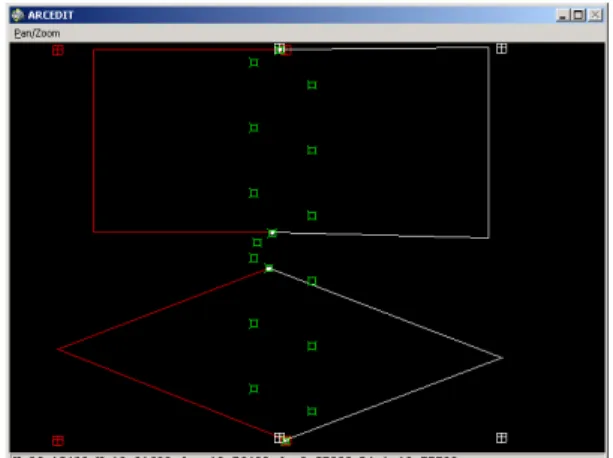Select the white tic marker at bottom center
Viewport: 613px width, 458px height.
pyautogui.click(x=279, y=438)
